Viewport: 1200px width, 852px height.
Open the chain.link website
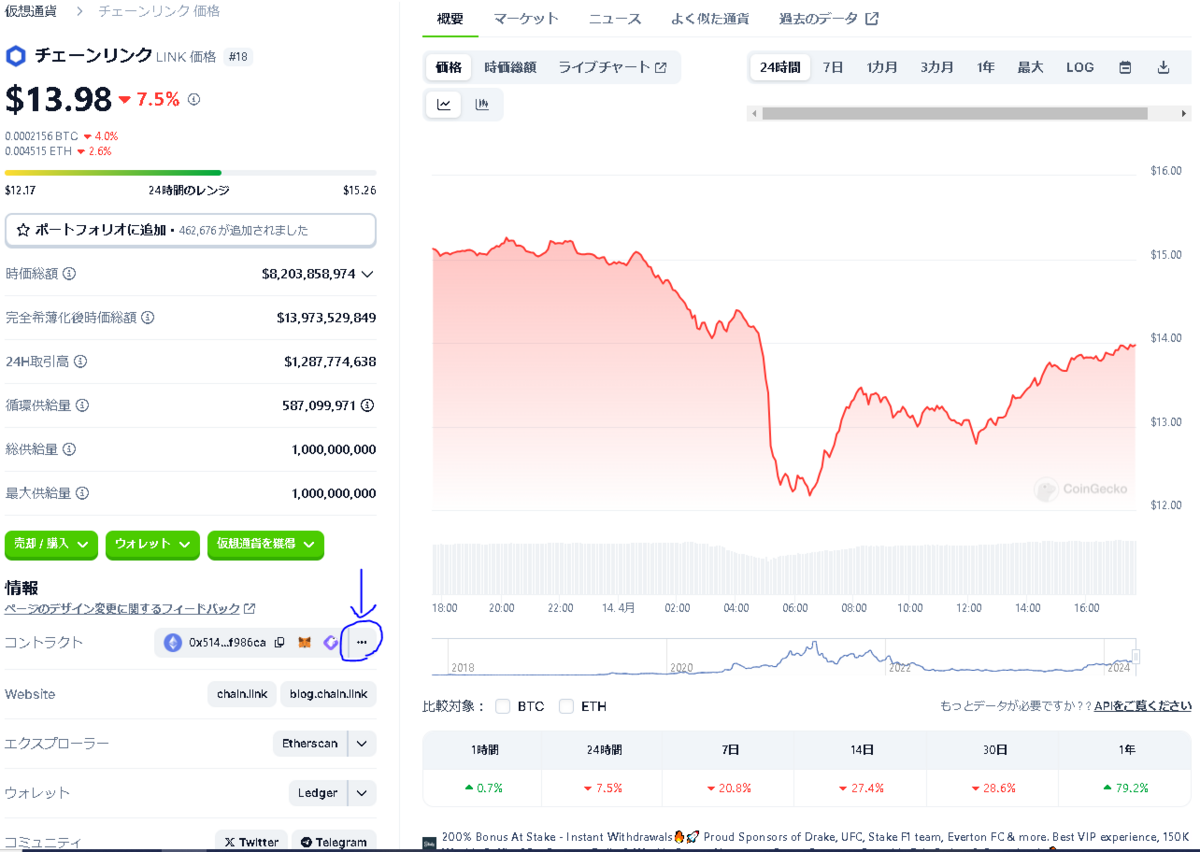[242, 695]
